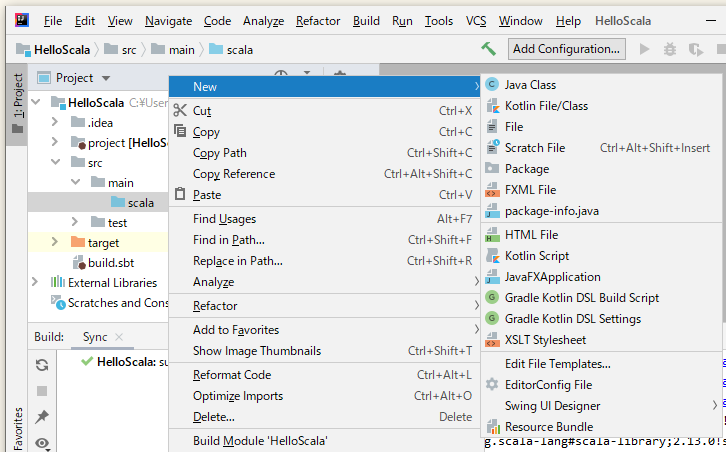Click the Java Class icon
Viewport: 726px width, 452px height.
[x=492, y=84]
